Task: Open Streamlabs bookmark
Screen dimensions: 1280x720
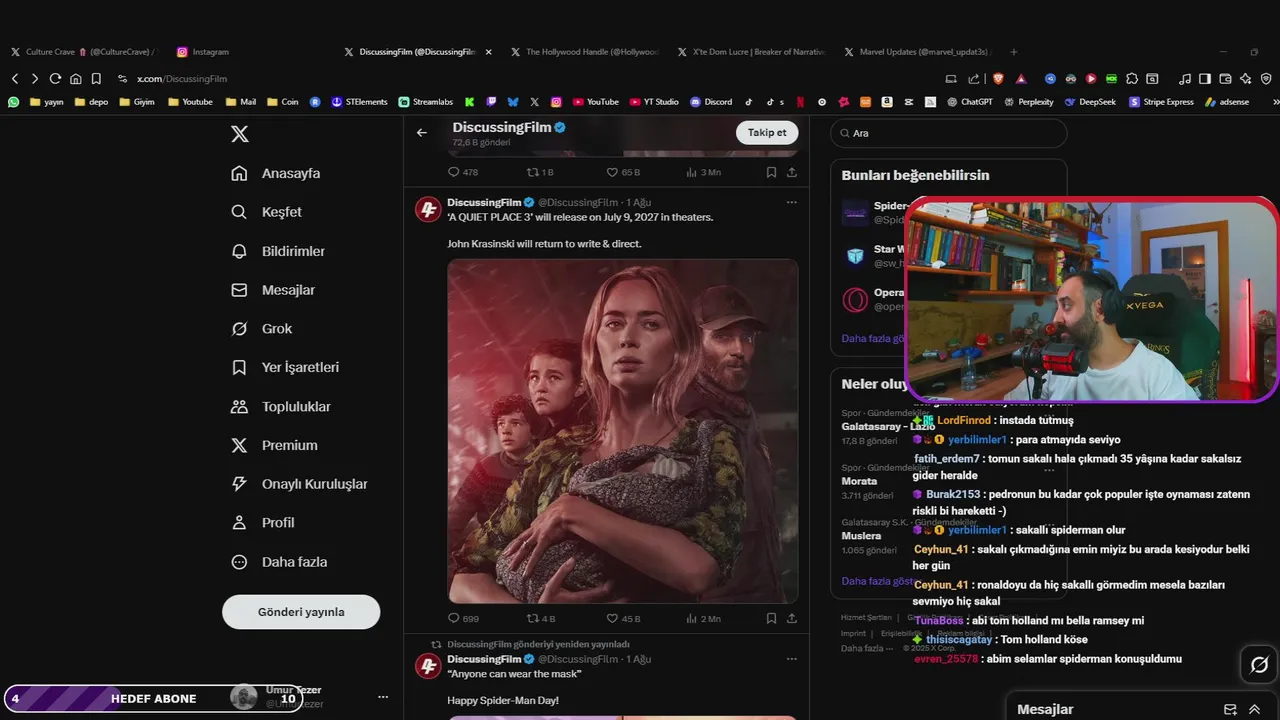Action: click(426, 102)
